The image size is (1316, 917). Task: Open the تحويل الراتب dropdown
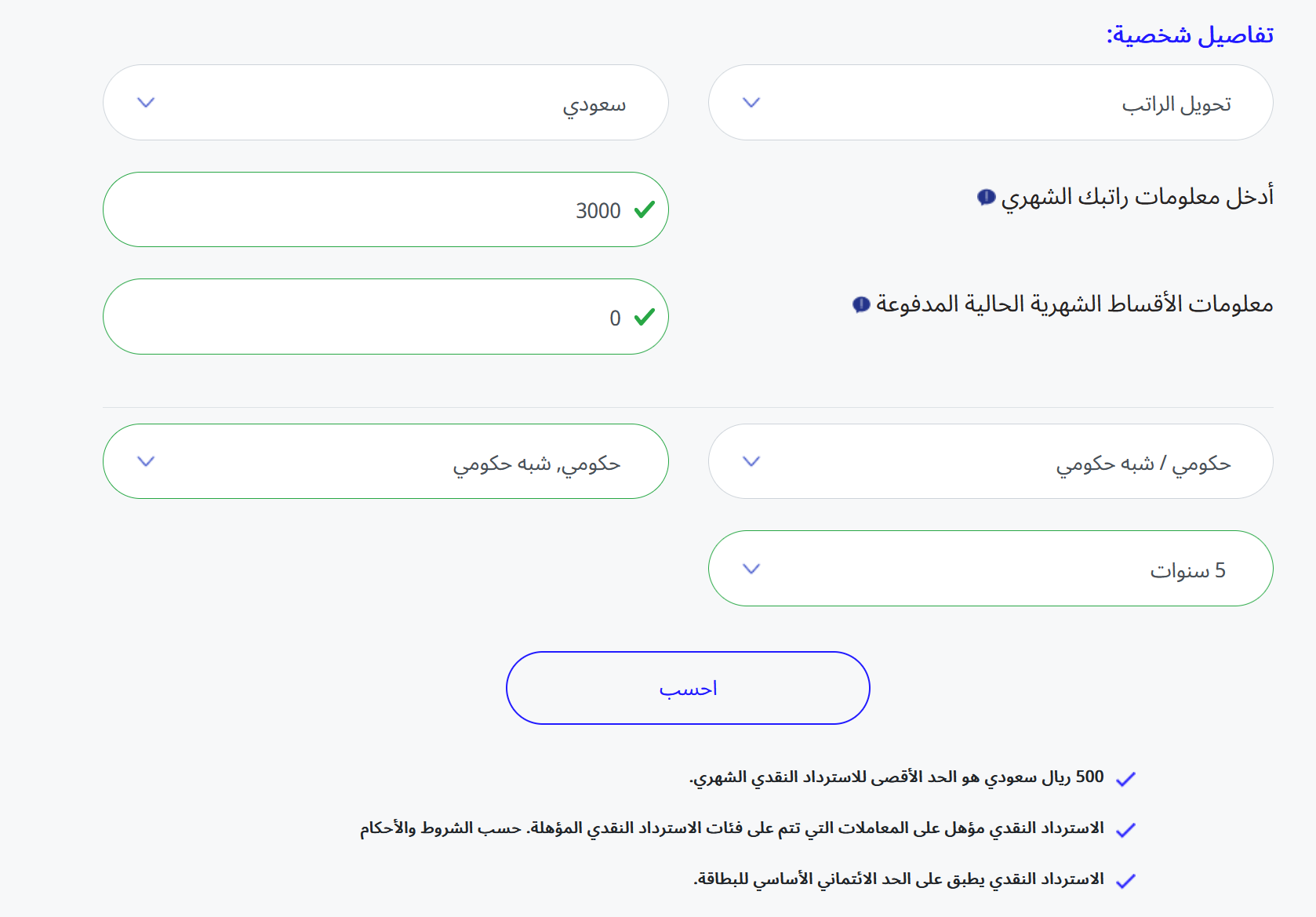(991, 103)
